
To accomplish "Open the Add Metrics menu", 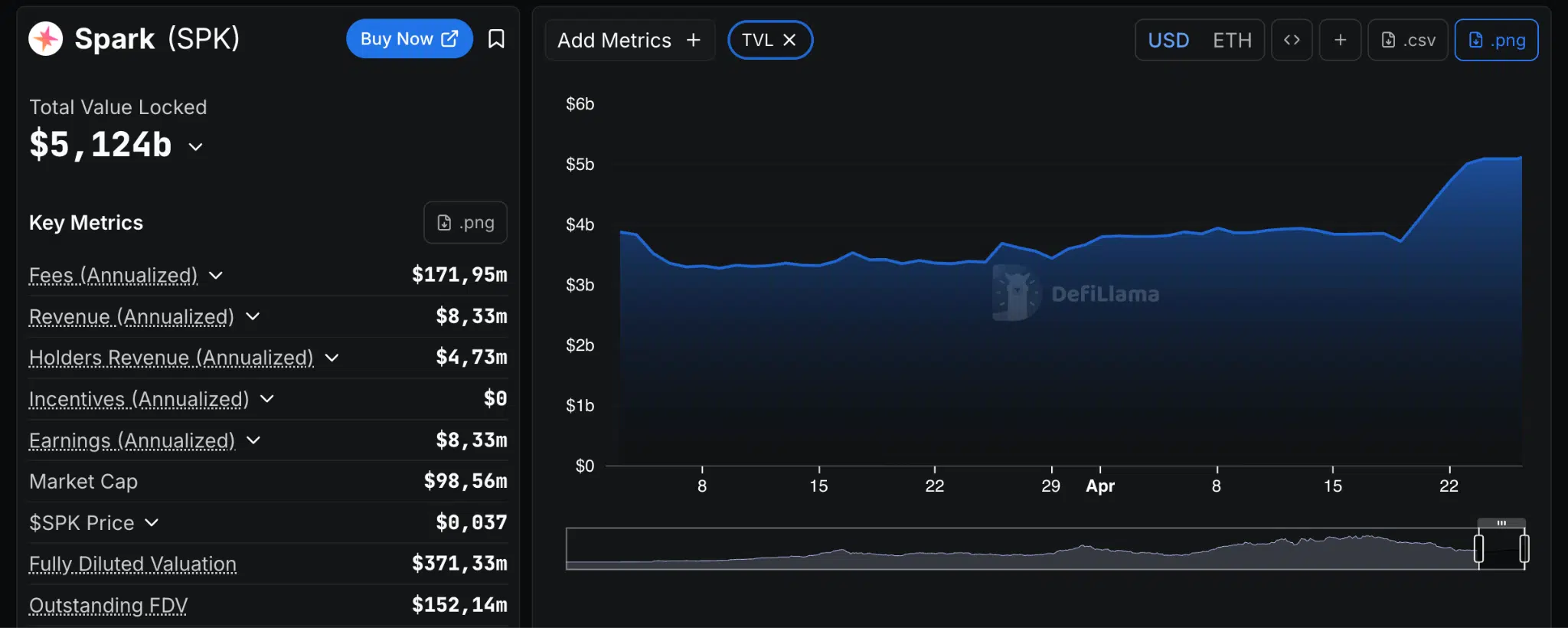I will pyautogui.click(x=629, y=40).
